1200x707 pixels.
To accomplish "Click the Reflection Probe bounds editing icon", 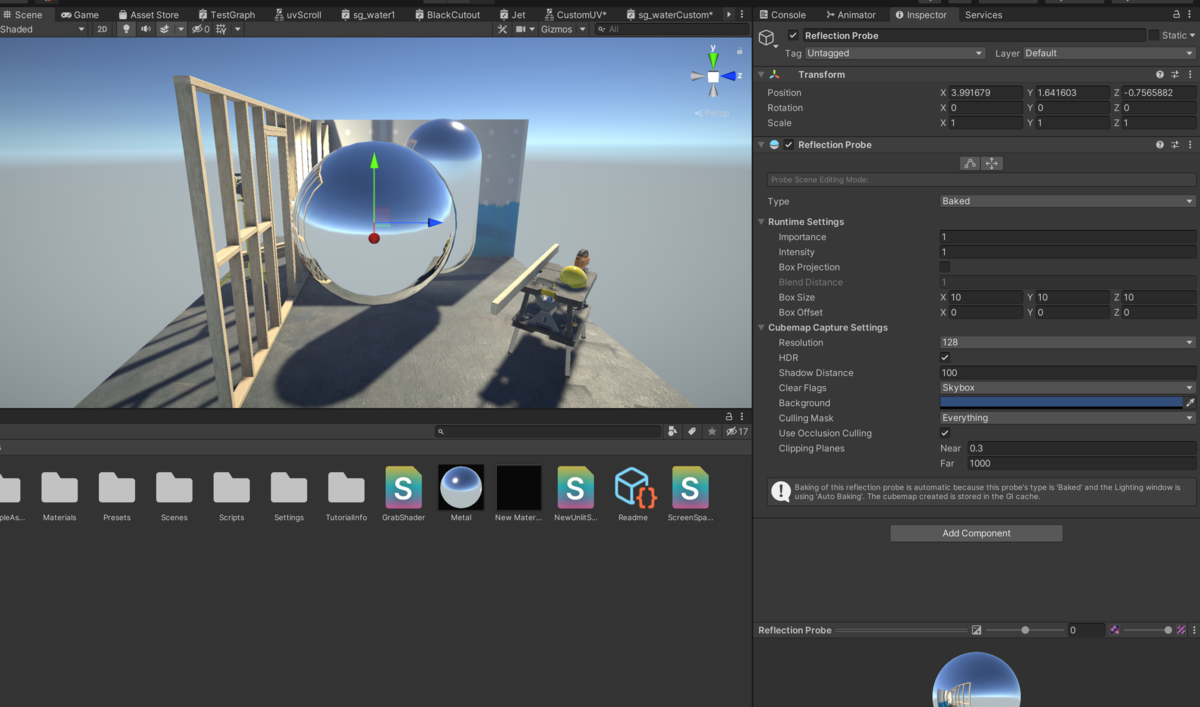I will pyautogui.click(x=968, y=163).
